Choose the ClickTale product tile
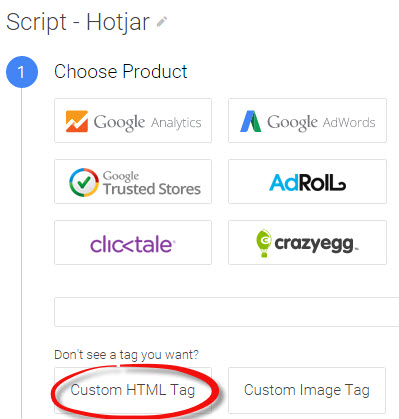Viewport: 399px width, 419px height. 133,243
